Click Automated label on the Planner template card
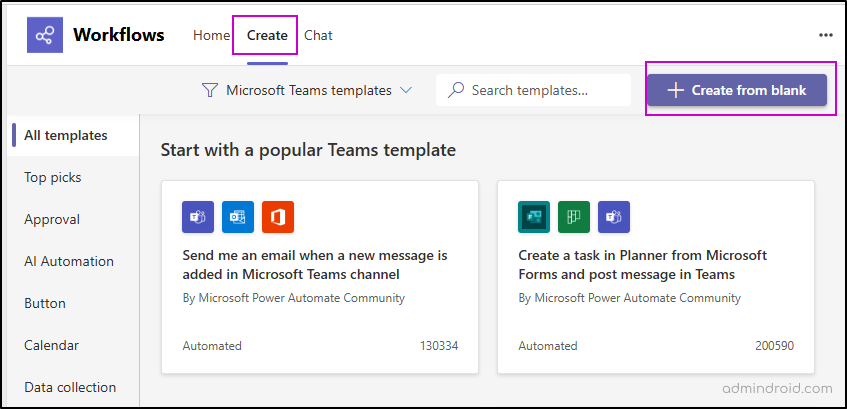Viewport: 847px width, 409px height. pyautogui.click(x=548, y=346)
